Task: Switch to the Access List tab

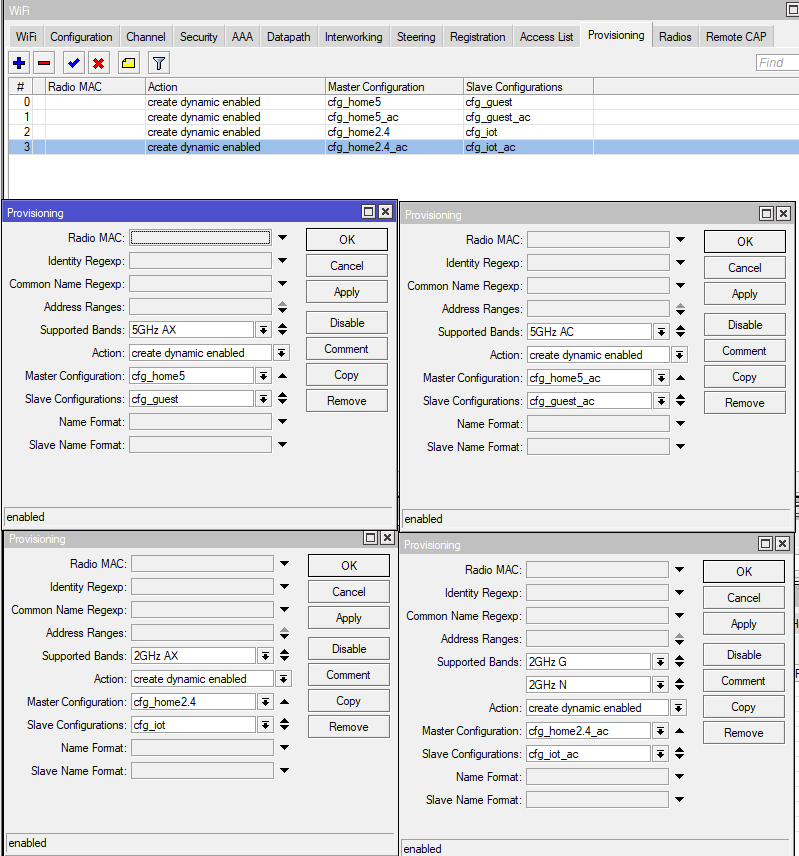Action: click(546, 37)
